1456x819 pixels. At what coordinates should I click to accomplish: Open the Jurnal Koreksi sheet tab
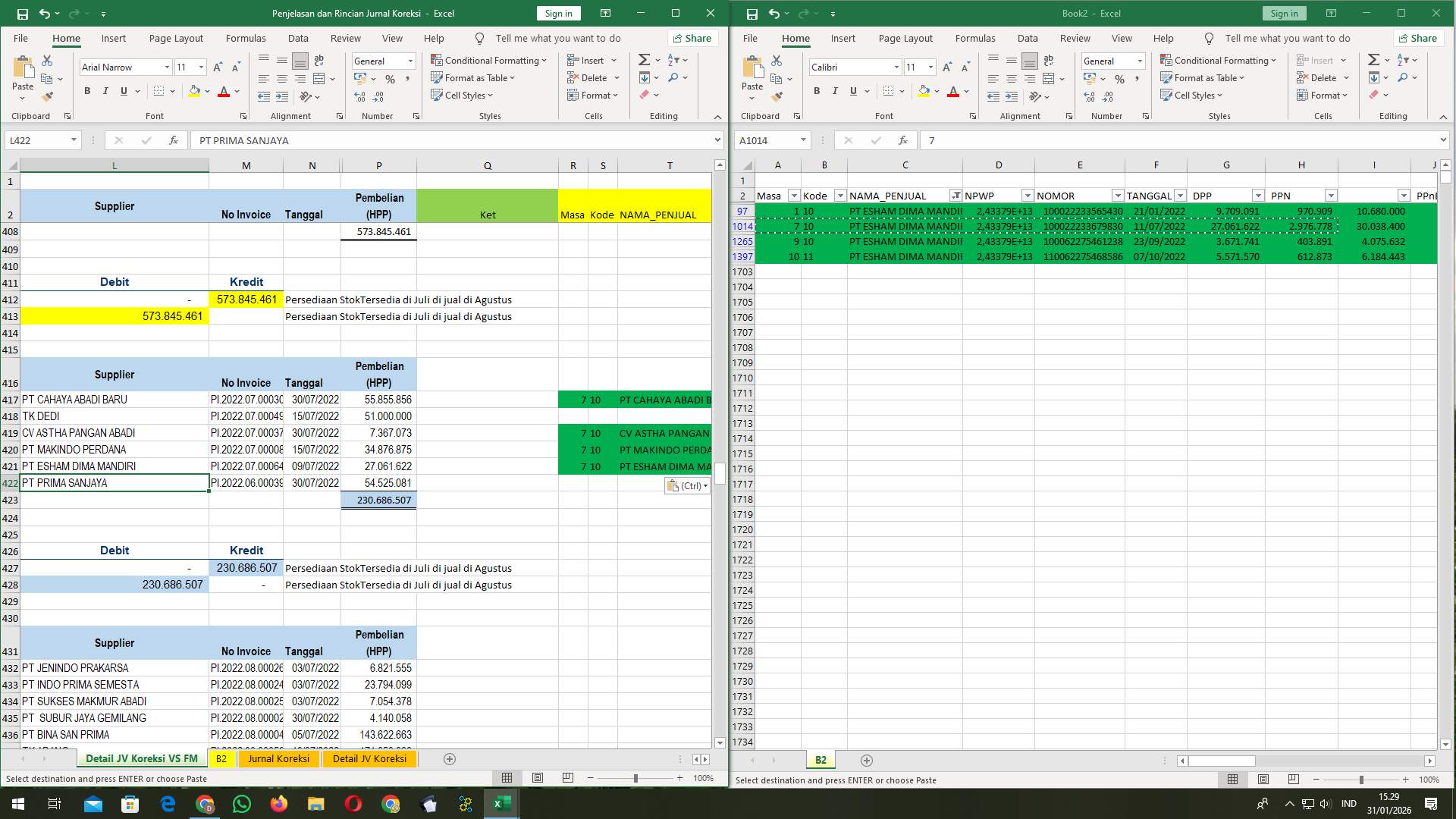279,758
